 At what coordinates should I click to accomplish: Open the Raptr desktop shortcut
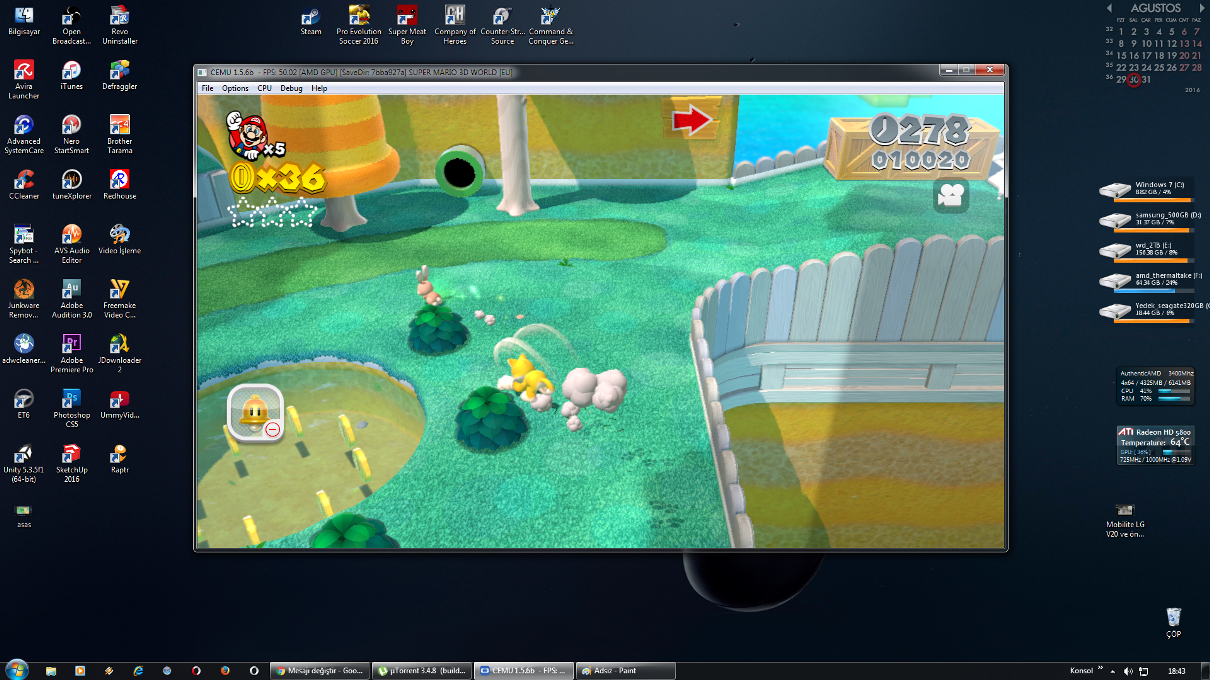tap(120, 457)
